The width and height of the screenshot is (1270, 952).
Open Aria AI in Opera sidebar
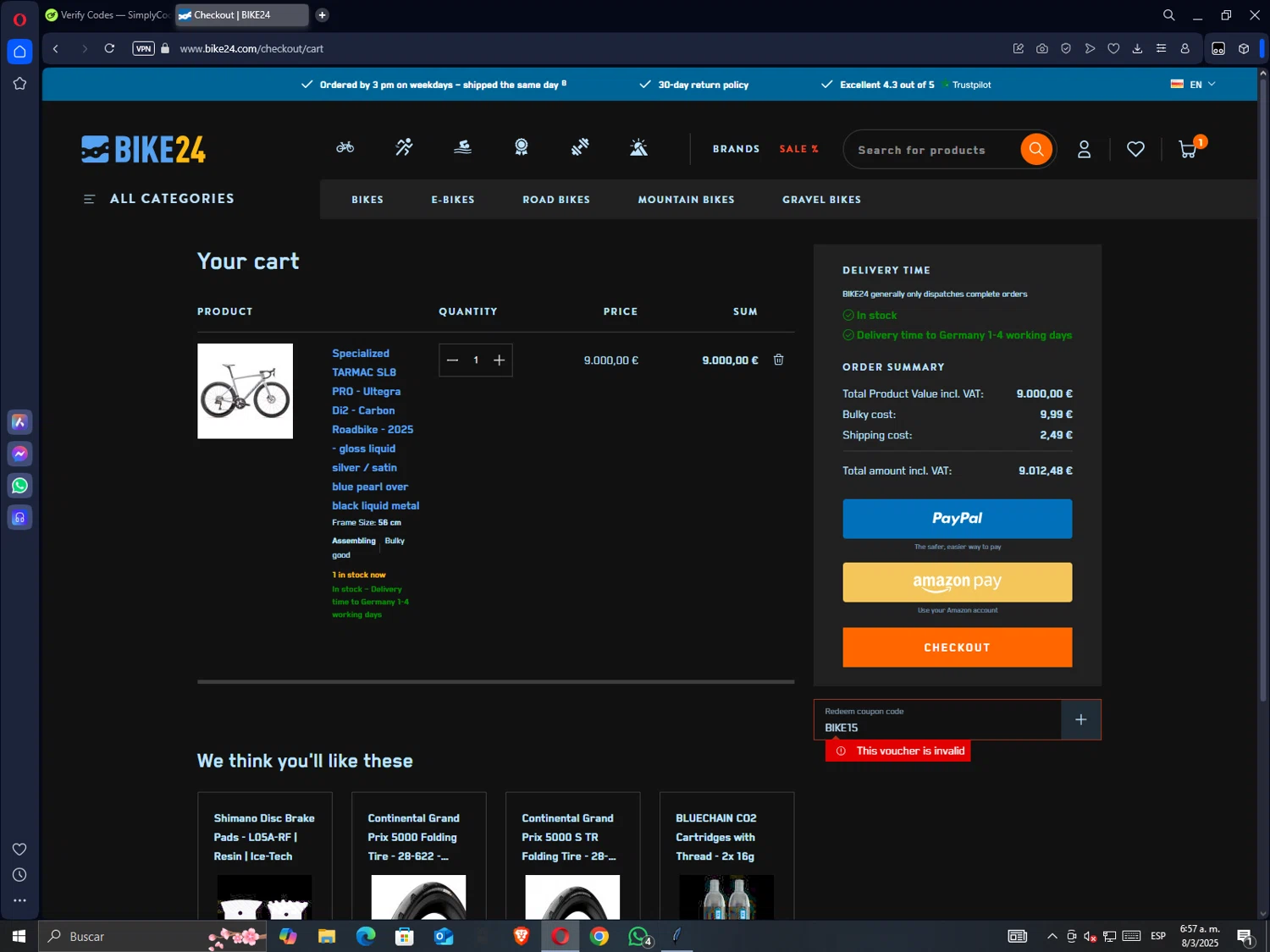[x=19, y=422]
